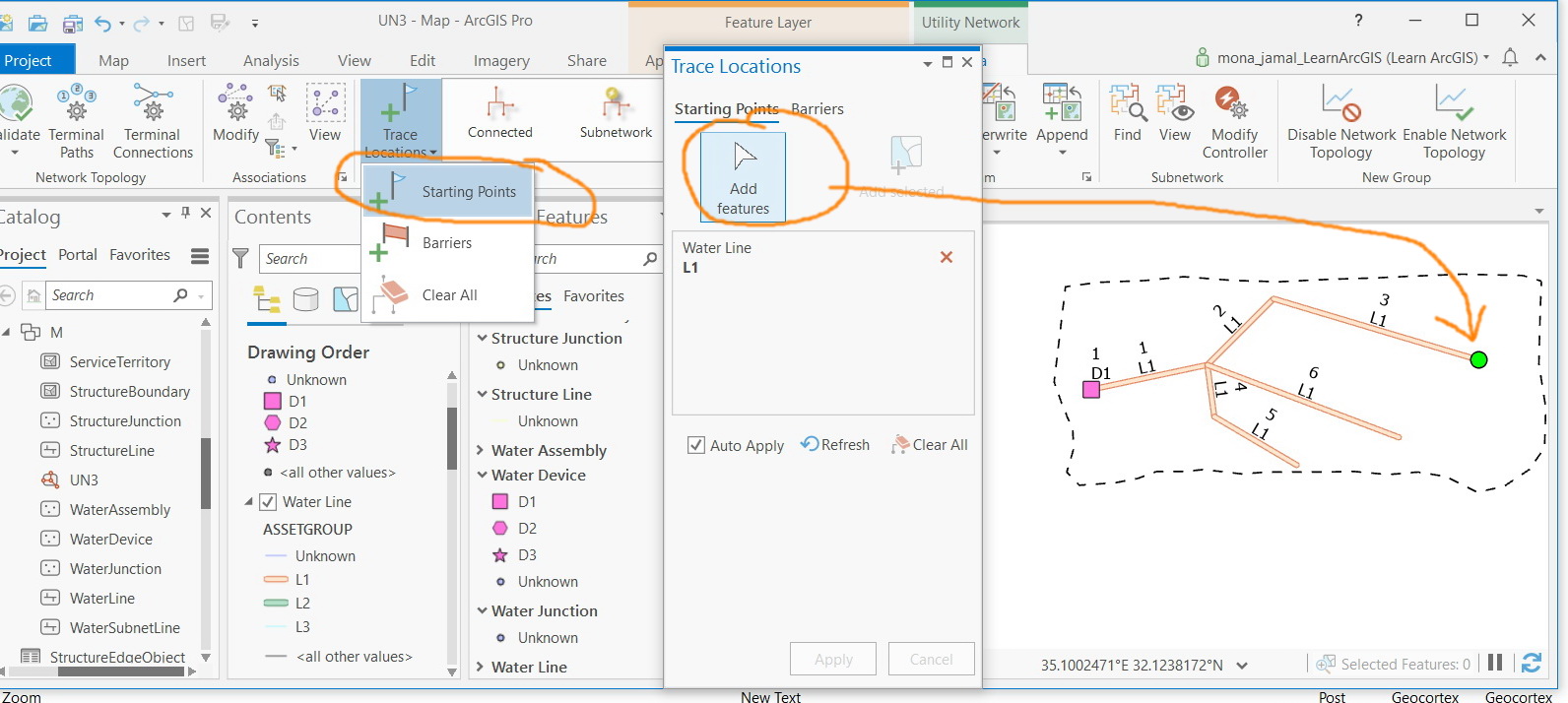Expand Water Assembly template group

481,450
